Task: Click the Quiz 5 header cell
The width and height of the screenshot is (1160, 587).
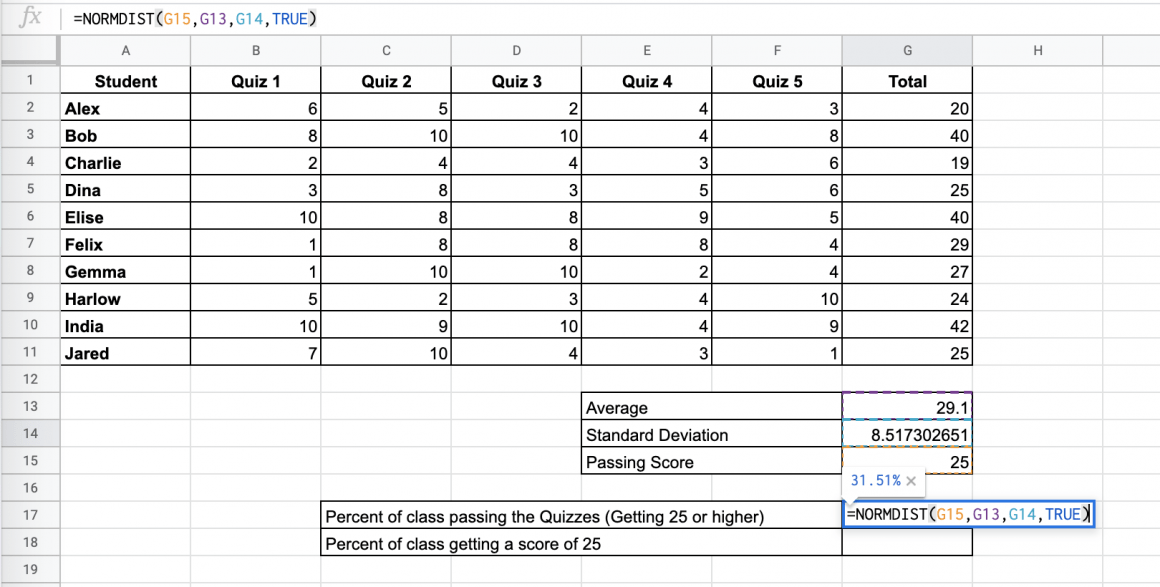Action: pyautogui.click(x=777, y=81)
